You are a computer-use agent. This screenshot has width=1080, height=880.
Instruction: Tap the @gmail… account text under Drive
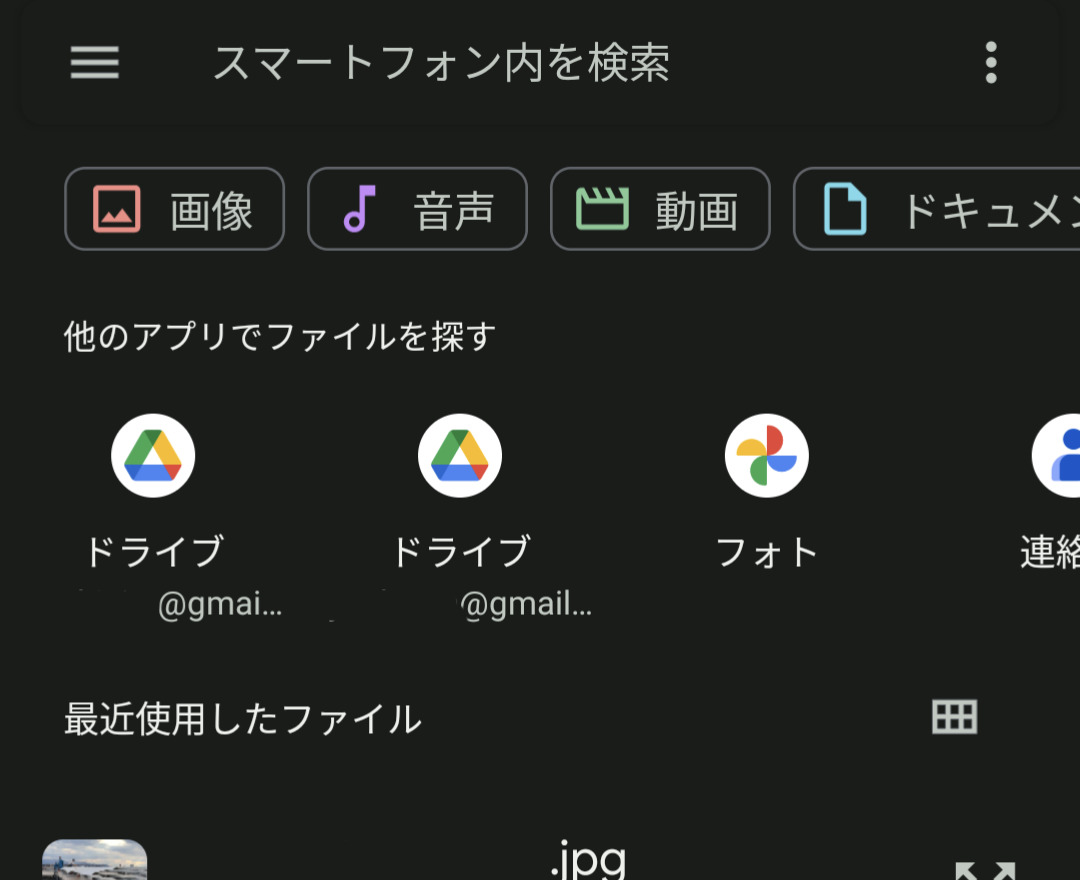click(x=526, y=605)
